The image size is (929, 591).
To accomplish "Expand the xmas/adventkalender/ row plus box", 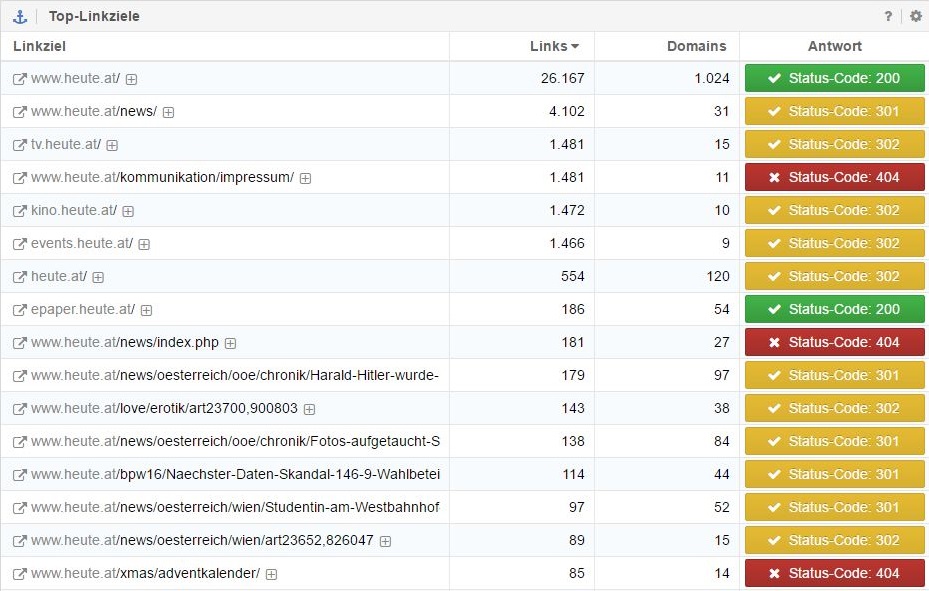I will click(x=271, y=574).
